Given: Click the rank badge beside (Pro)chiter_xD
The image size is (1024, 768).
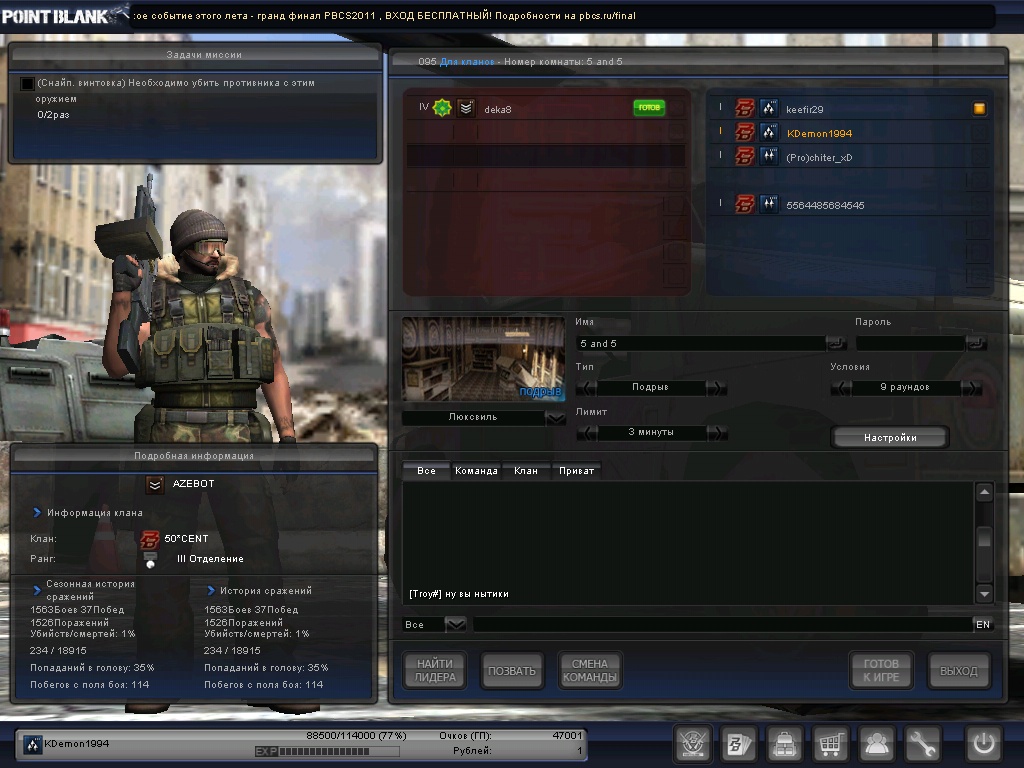Looking at the screenshot, I should pyautogui.click(x=769, y=157).
